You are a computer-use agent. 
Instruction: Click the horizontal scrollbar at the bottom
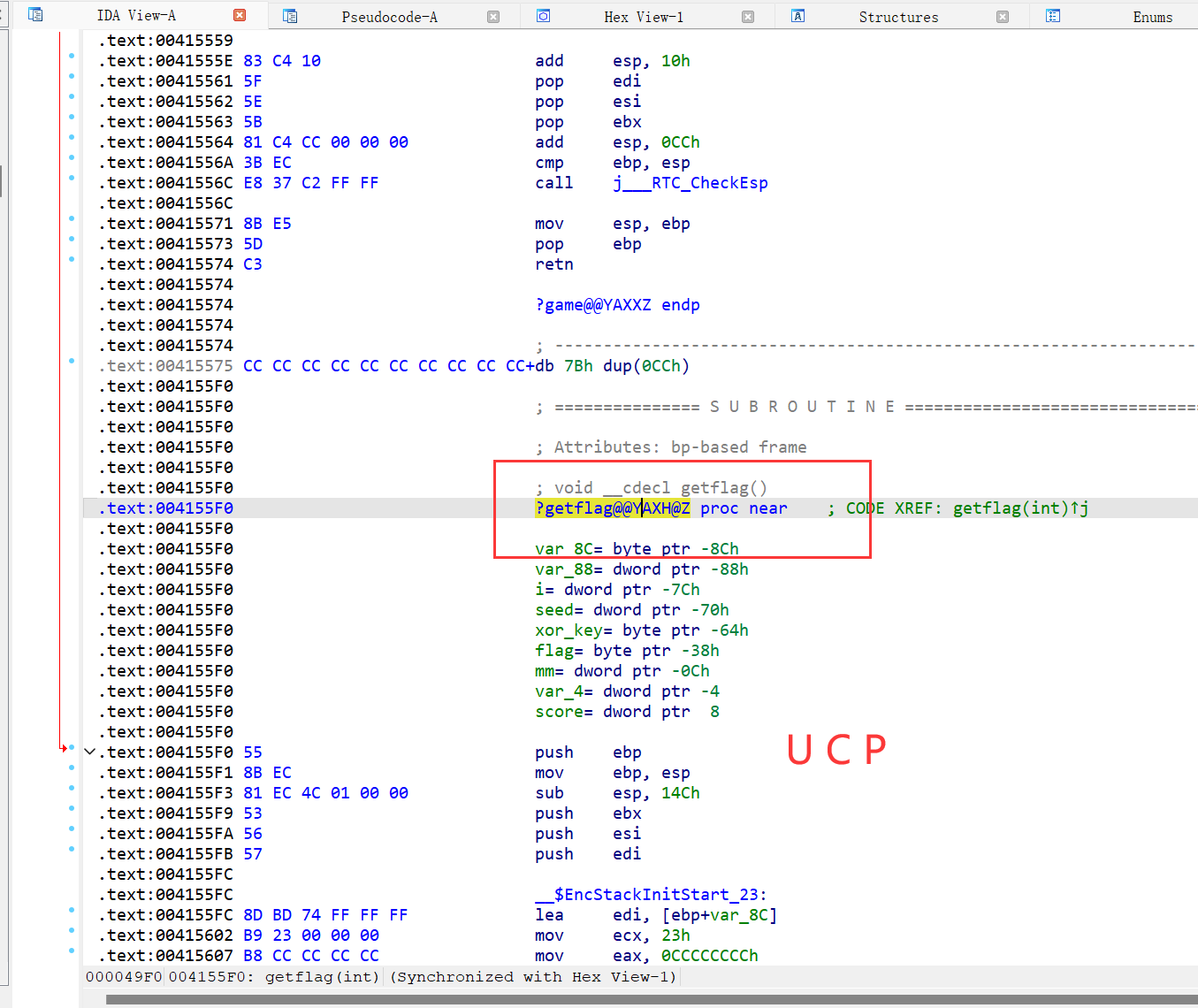click(652, 1000)
